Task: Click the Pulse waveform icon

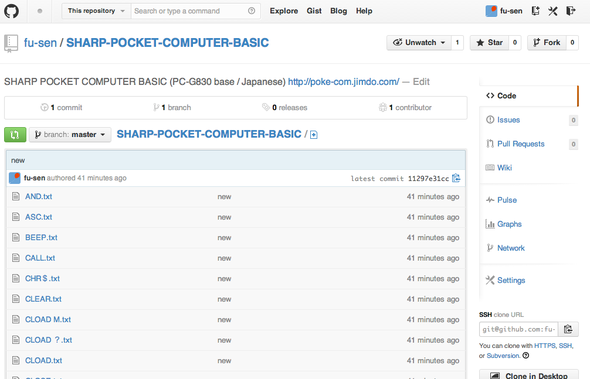Action: pyautogui.click(x=490, y=200)
